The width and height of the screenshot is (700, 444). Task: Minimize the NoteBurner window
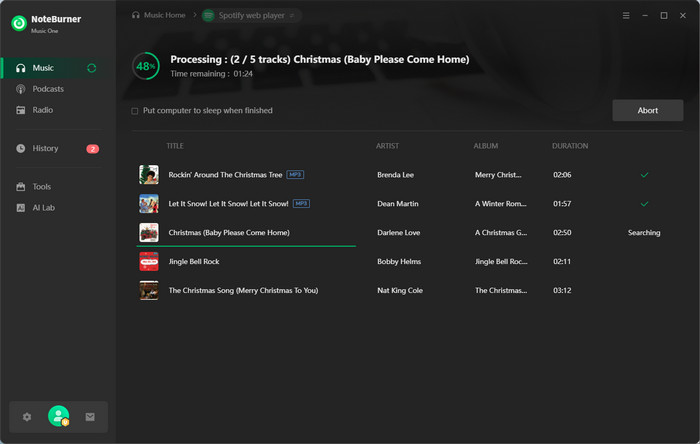[x=645, y=16]
